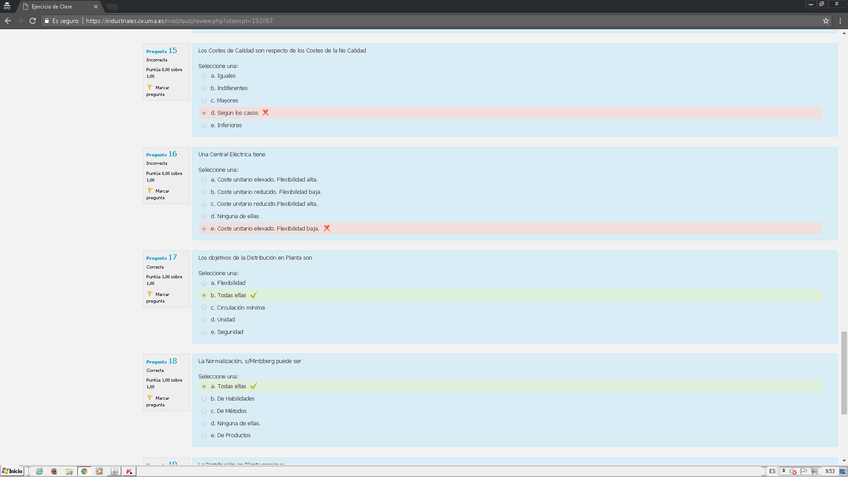Reload the page with the refresh icon
The image size is (848, 477).
tap(33, 20)
